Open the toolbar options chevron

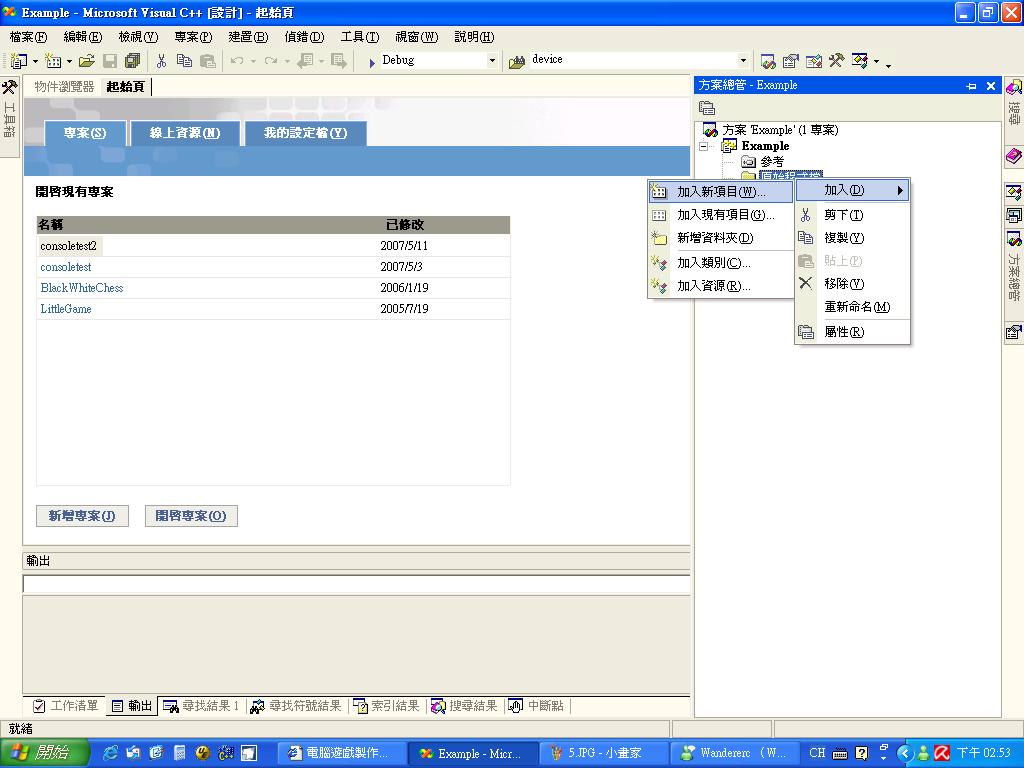[888, 64]
